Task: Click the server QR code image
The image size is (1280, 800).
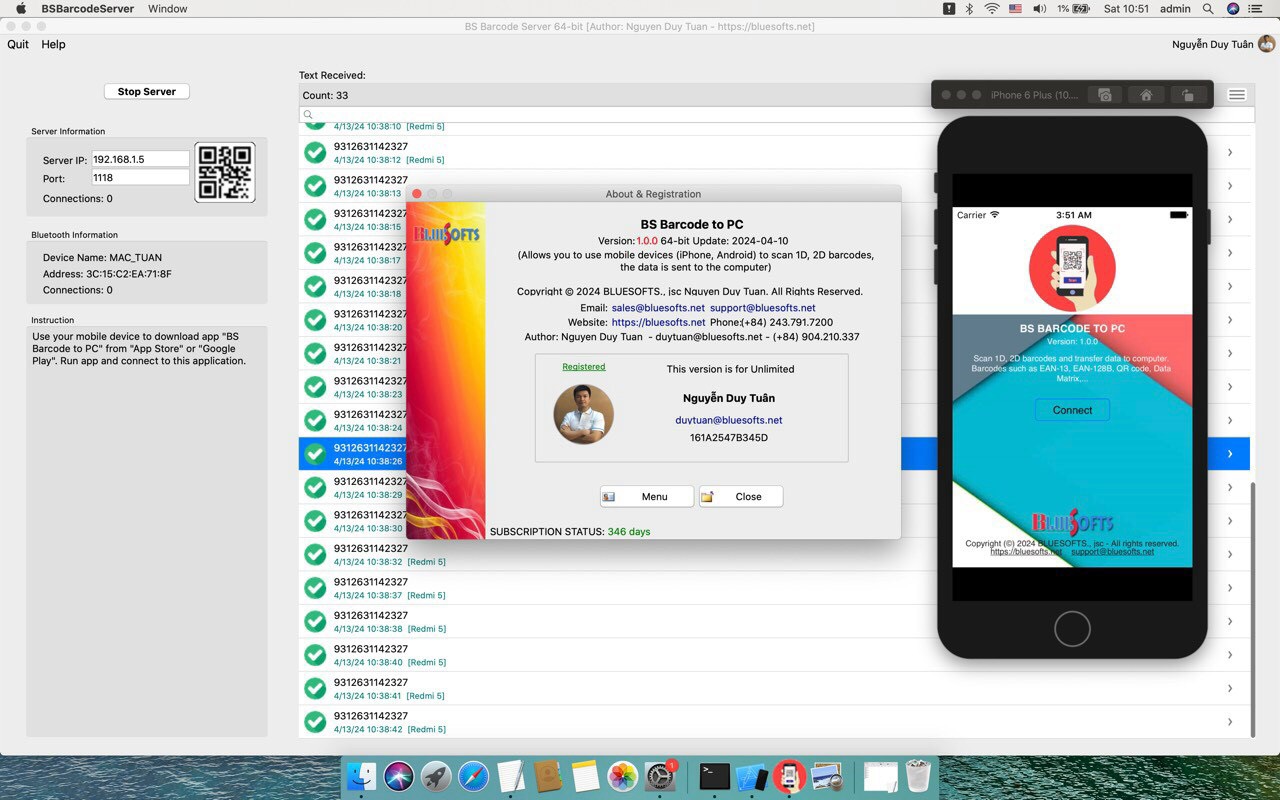Action: click(x=224, y=172)
